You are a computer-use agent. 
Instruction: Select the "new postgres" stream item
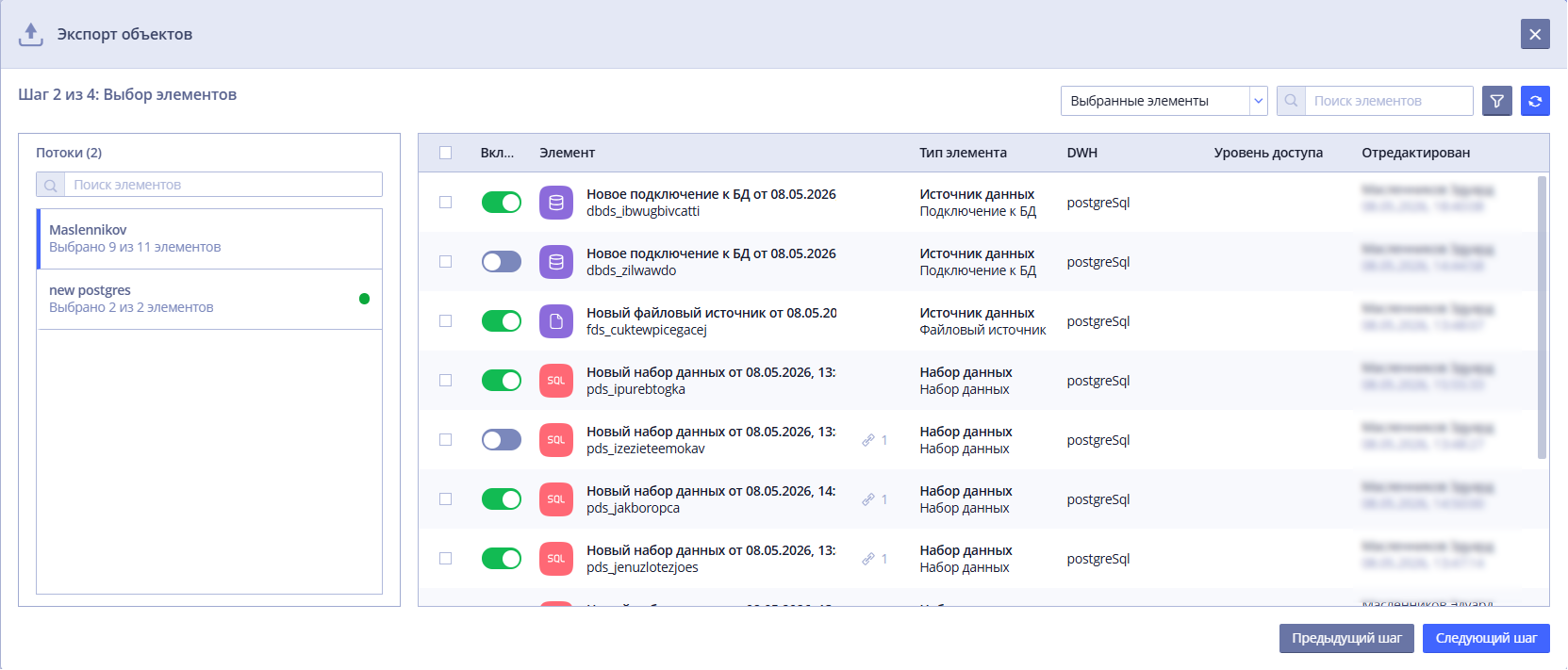coord(209,299)
